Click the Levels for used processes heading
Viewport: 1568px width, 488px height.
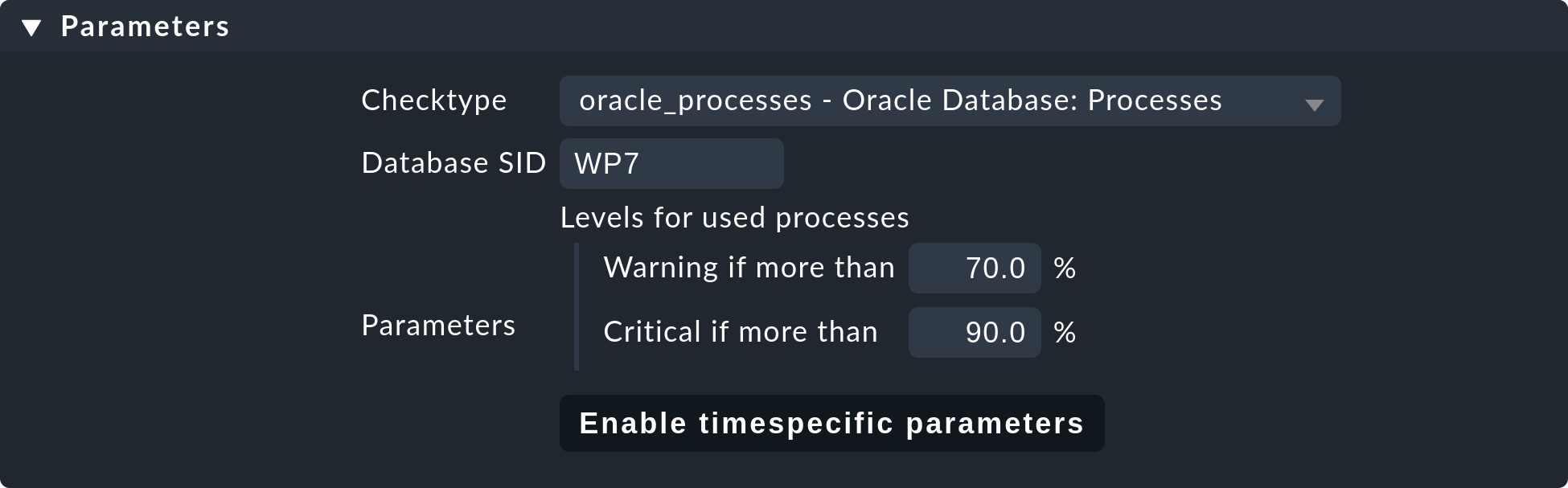pos(733,218)
